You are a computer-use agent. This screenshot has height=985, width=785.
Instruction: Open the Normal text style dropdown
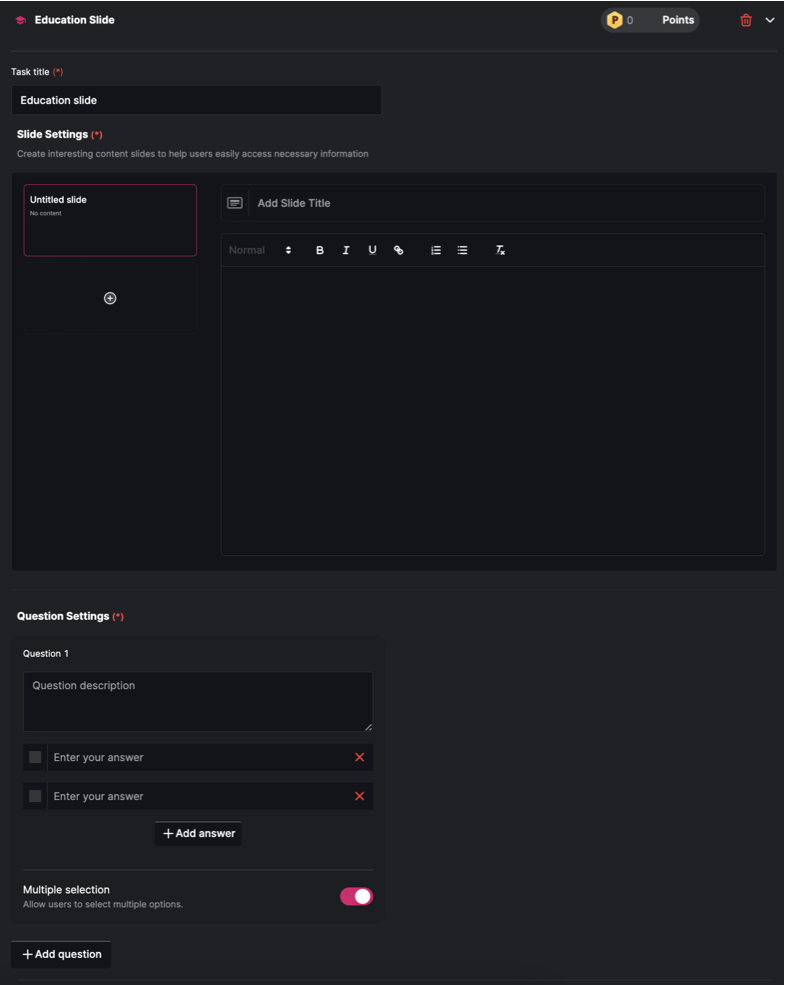(260, 250)
